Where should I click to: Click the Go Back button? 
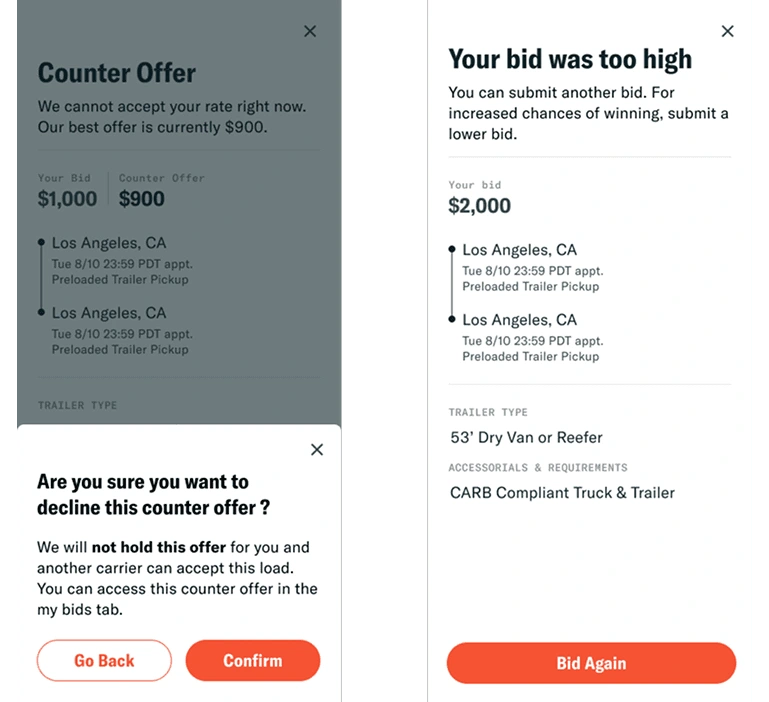tap(104, 660)
